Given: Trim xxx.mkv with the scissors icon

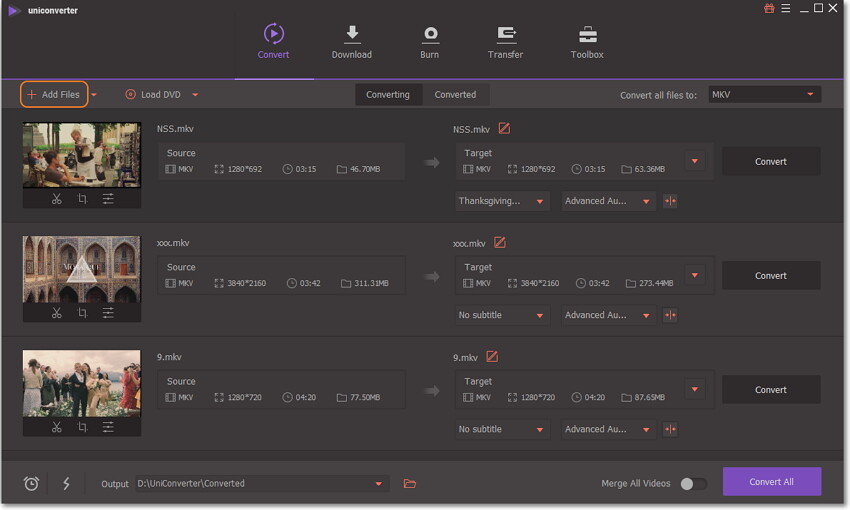Looking at the screenshot, I should pyautogui.click(x=56, y=313).
